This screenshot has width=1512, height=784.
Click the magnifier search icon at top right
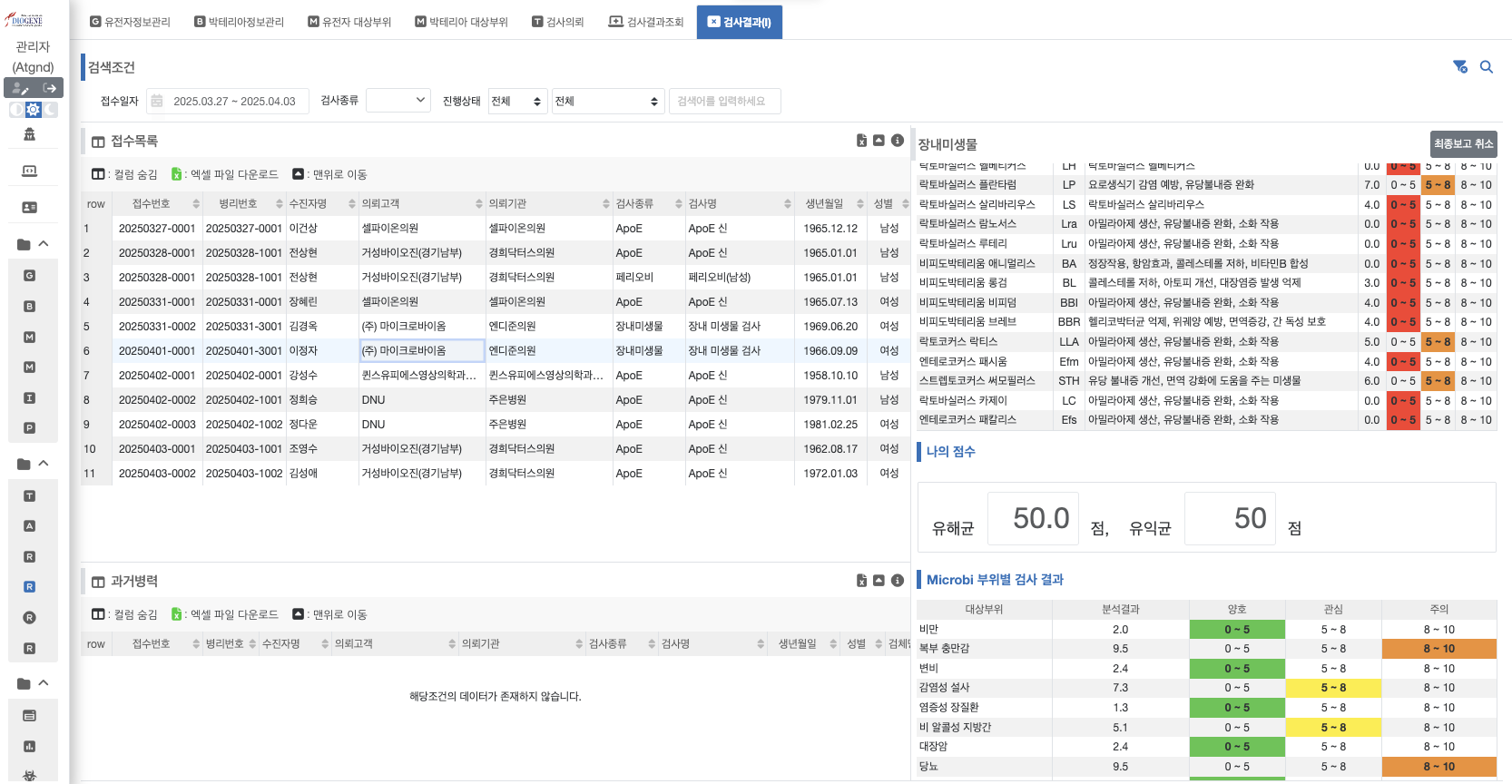pos(1487,67)
